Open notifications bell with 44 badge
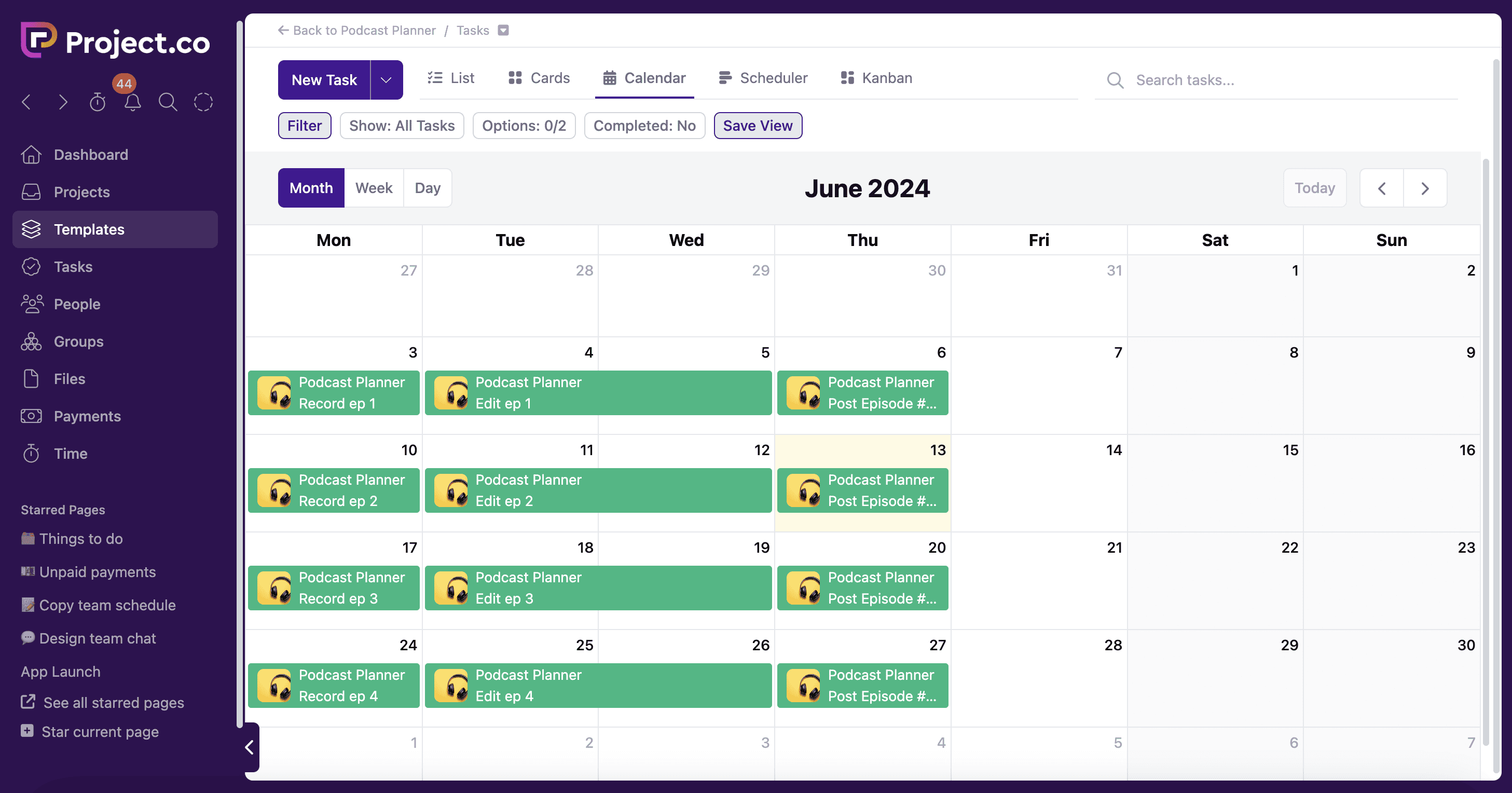Screen dimensions: 1512x793 [133, 103]
